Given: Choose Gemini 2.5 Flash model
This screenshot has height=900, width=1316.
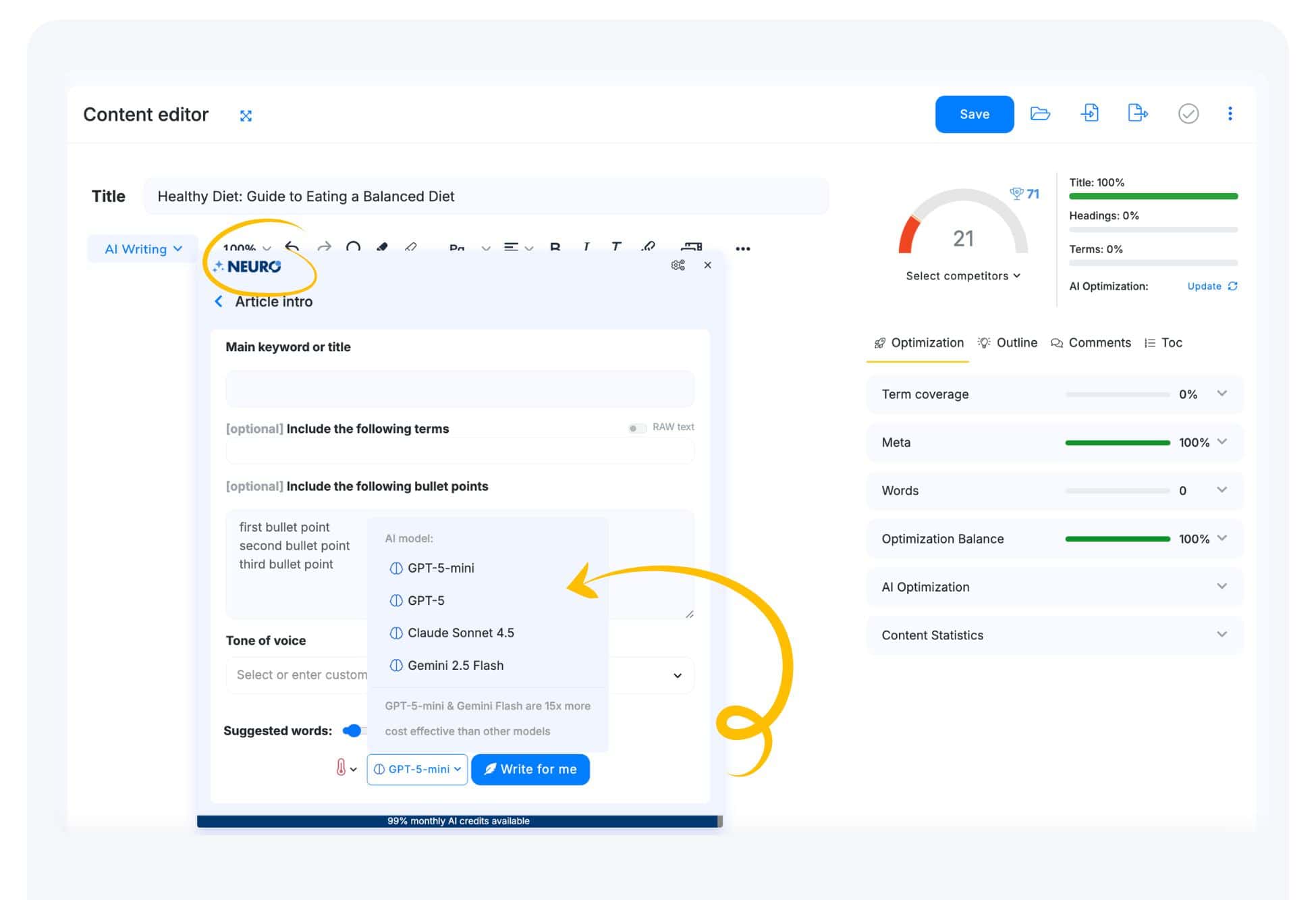Looking at the screenshot, I should pyautogui.click(x=447, y=665).
